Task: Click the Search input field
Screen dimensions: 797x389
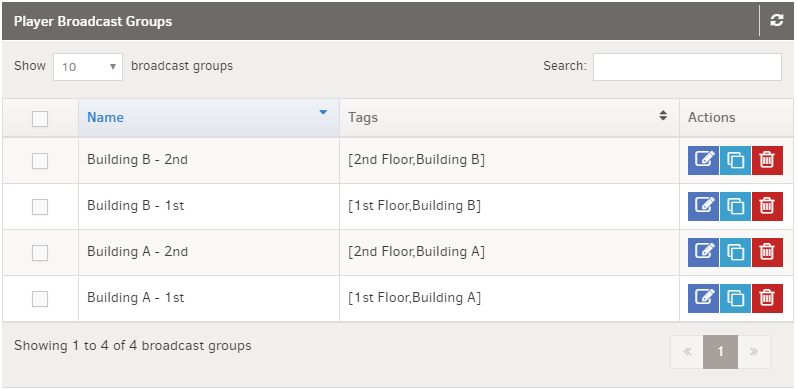Action: click(687, 67)
